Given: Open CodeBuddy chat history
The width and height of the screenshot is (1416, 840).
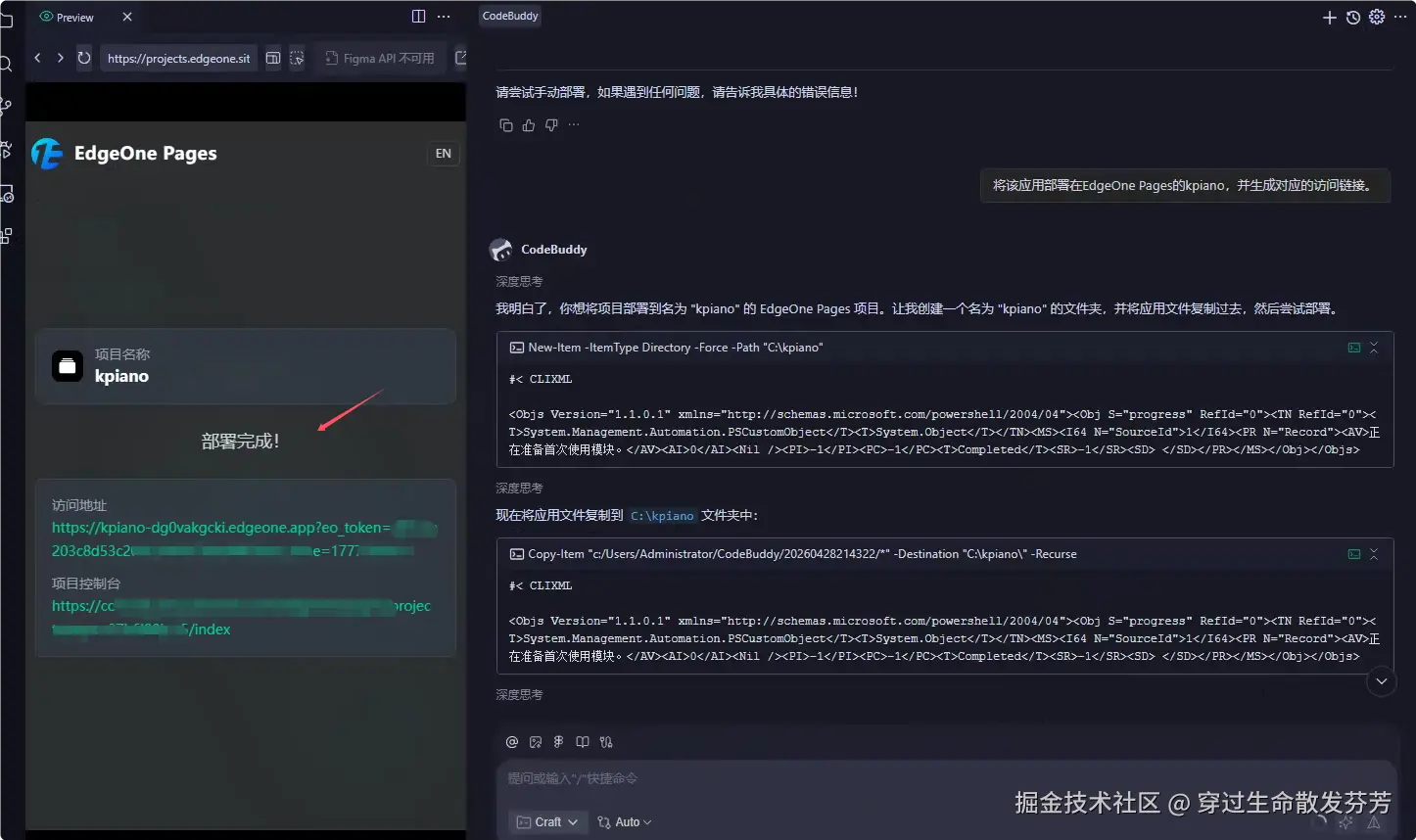Looking at the screenshot, I should tap(1353, 18).
